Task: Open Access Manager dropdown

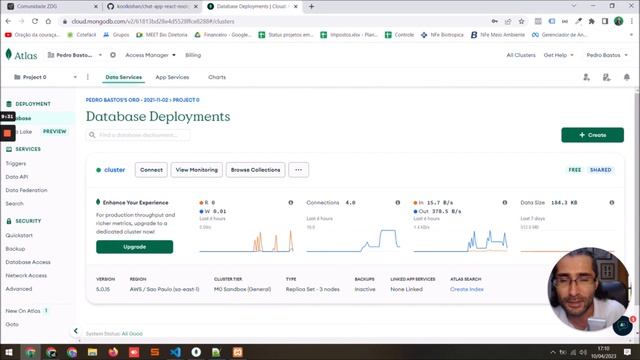Action: point(150,55)
